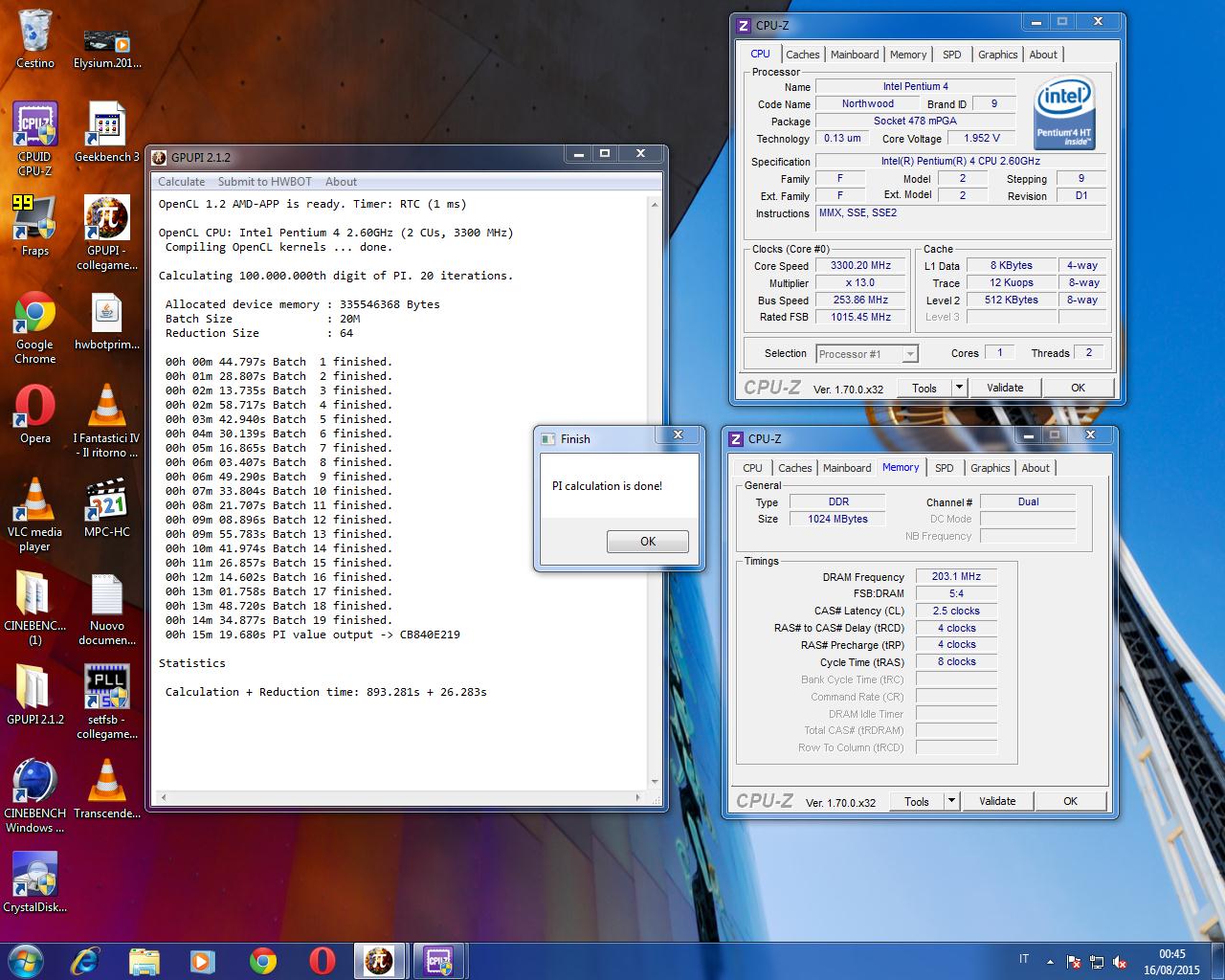Switch to Caches tab in upper CPU-Z
Screen dimensions: 1225x980
803,55
